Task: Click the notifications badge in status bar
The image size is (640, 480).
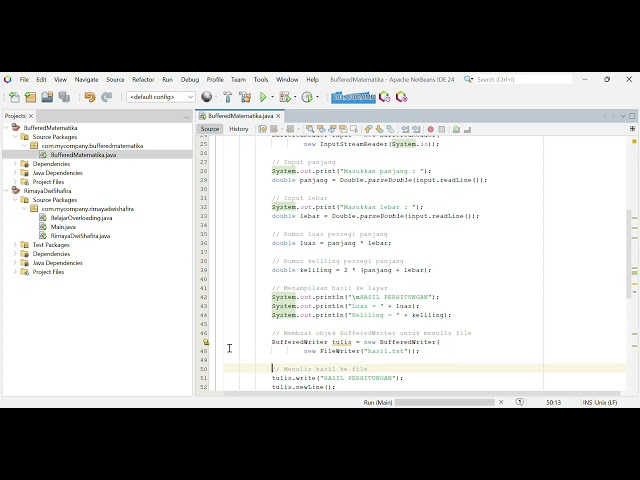Action: pos(520,402)
